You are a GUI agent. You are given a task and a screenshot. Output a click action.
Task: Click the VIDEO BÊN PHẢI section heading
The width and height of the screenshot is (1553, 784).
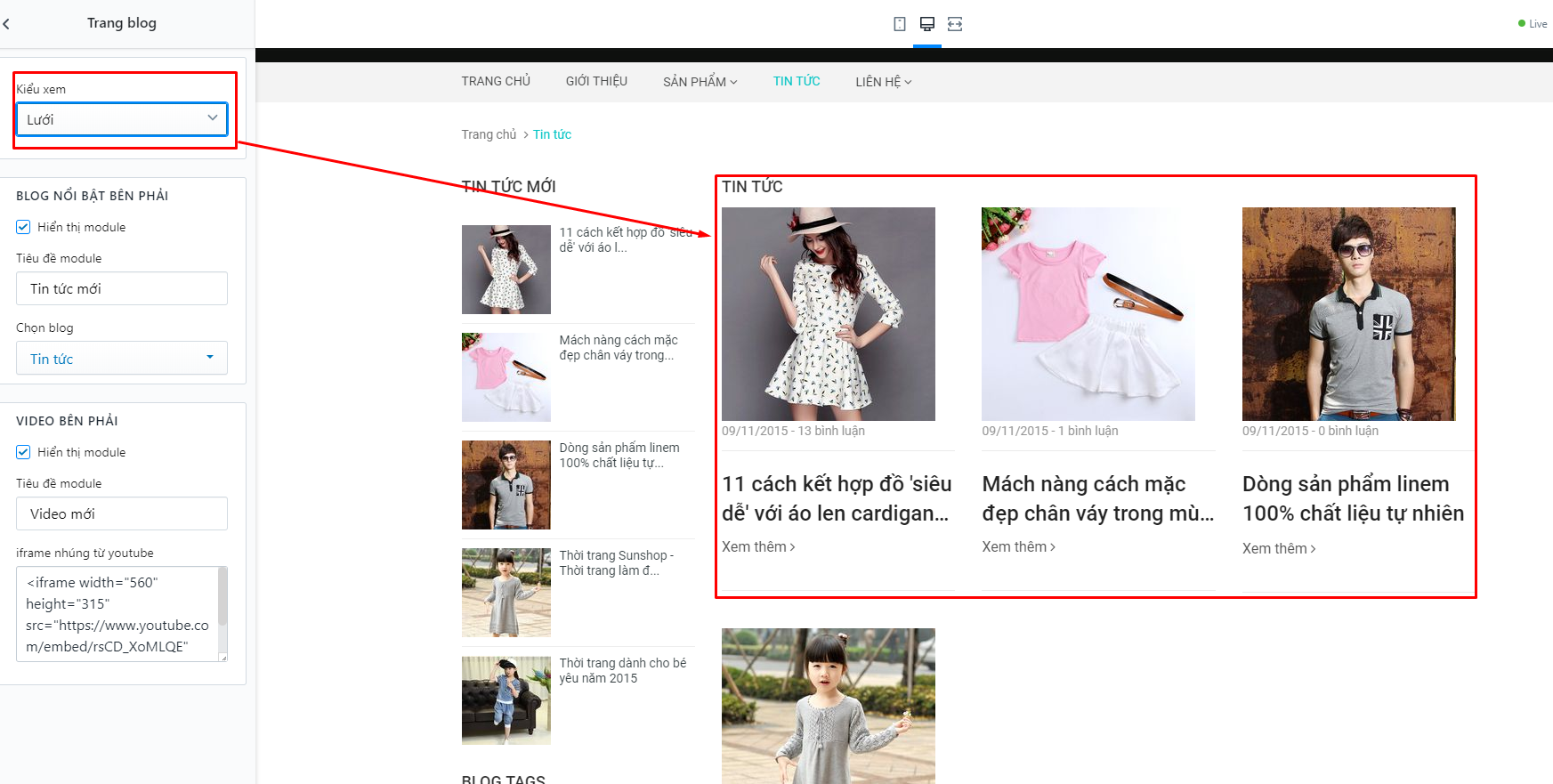[67, 421]
